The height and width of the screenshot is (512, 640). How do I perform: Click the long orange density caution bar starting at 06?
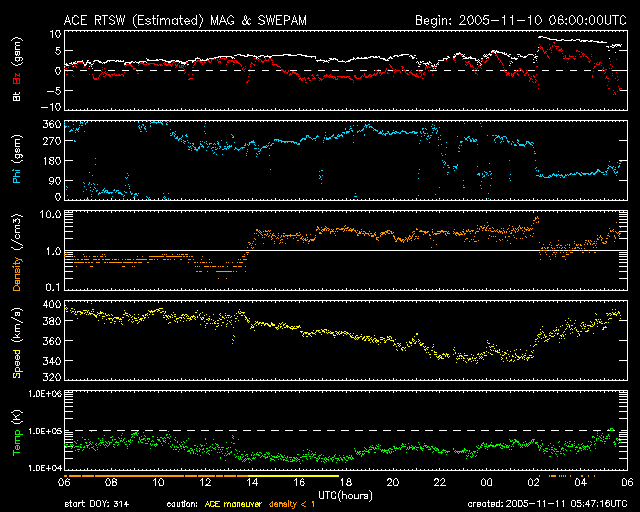[x=156, y=476]
